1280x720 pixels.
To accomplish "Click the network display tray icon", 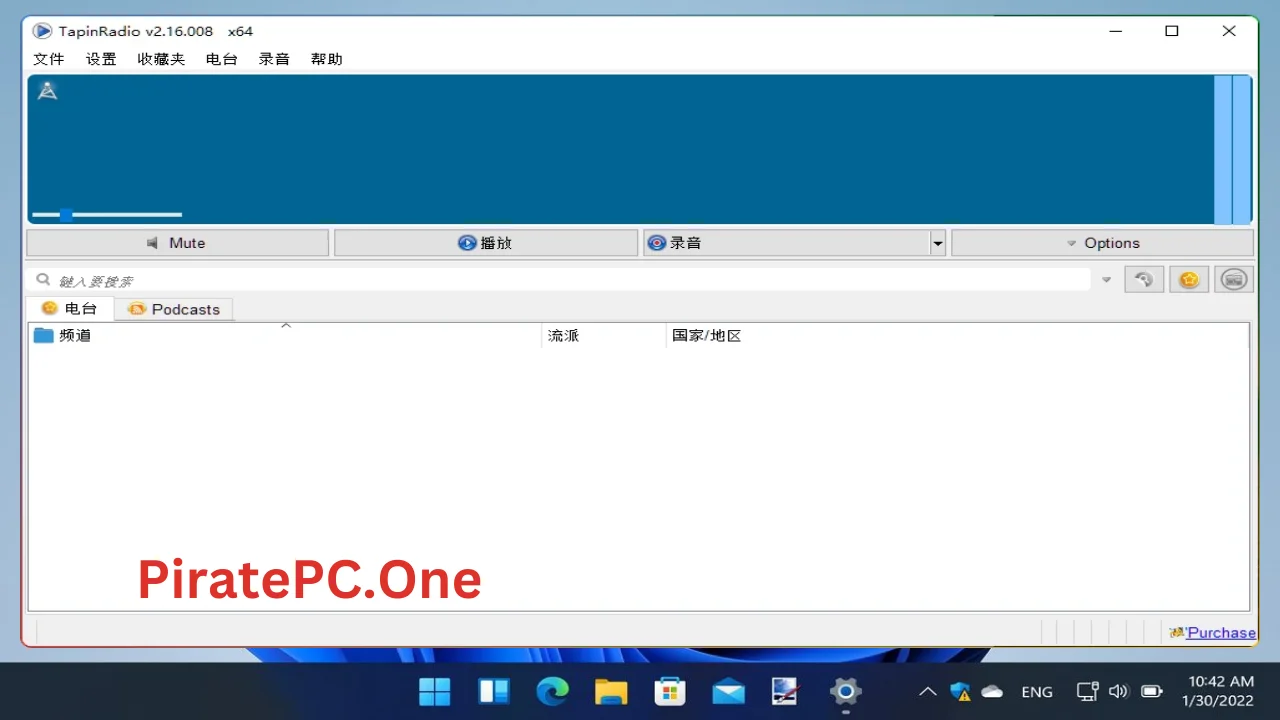I will 1087,691.
